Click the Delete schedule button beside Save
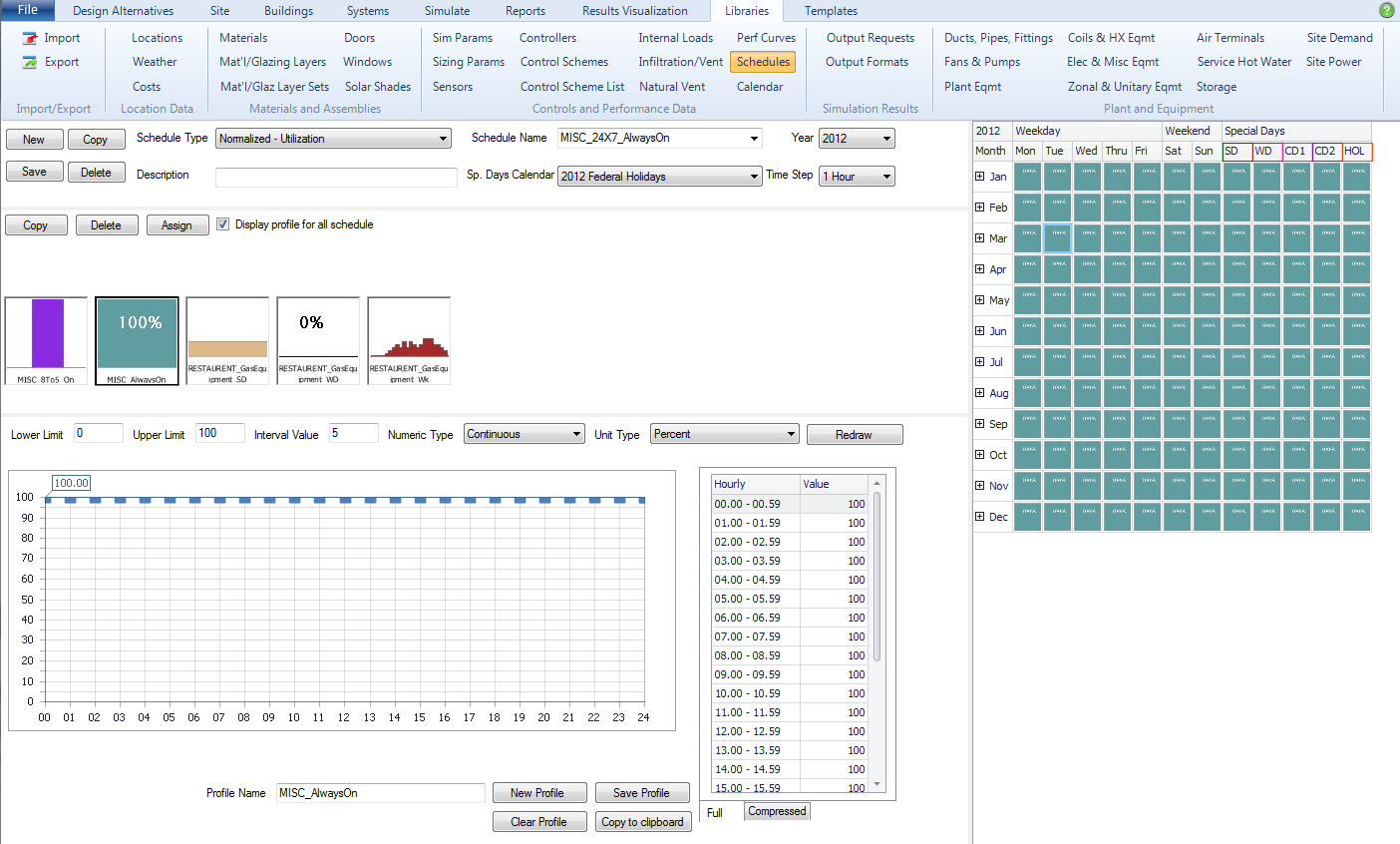This screenshot has width=1400, height=844. [x=96, y=173]
